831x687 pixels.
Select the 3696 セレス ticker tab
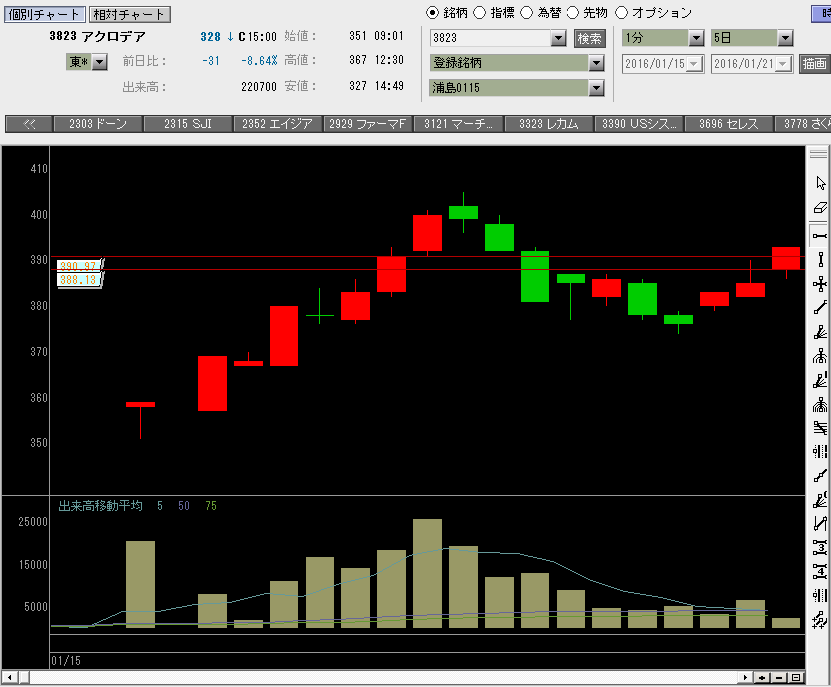click(x=729, y=124)
